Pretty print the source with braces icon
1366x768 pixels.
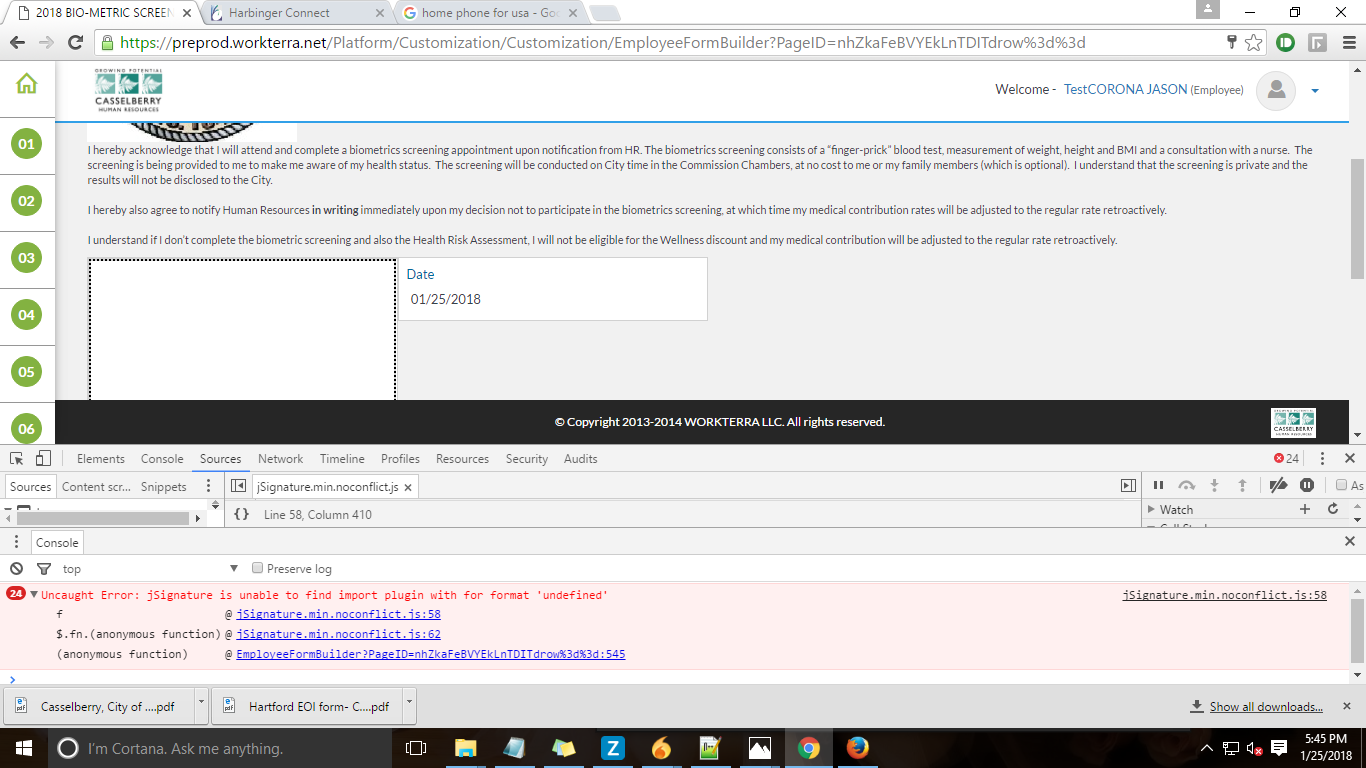[241, 514]
